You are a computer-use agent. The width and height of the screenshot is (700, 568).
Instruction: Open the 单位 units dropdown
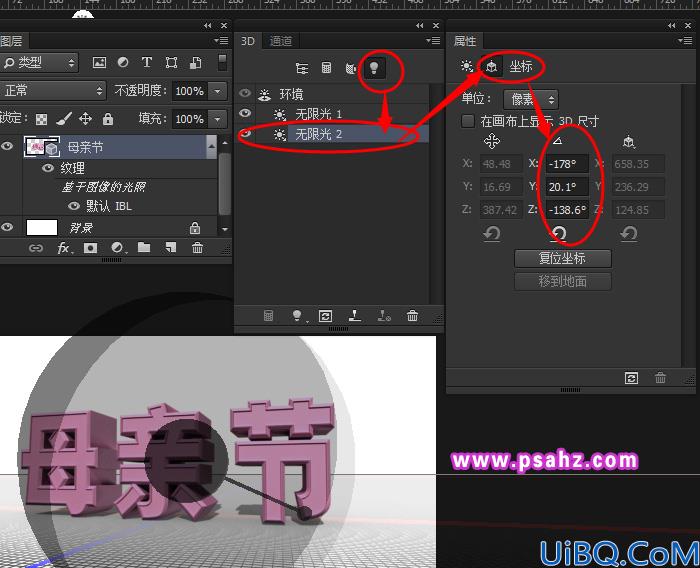(531, 99)
